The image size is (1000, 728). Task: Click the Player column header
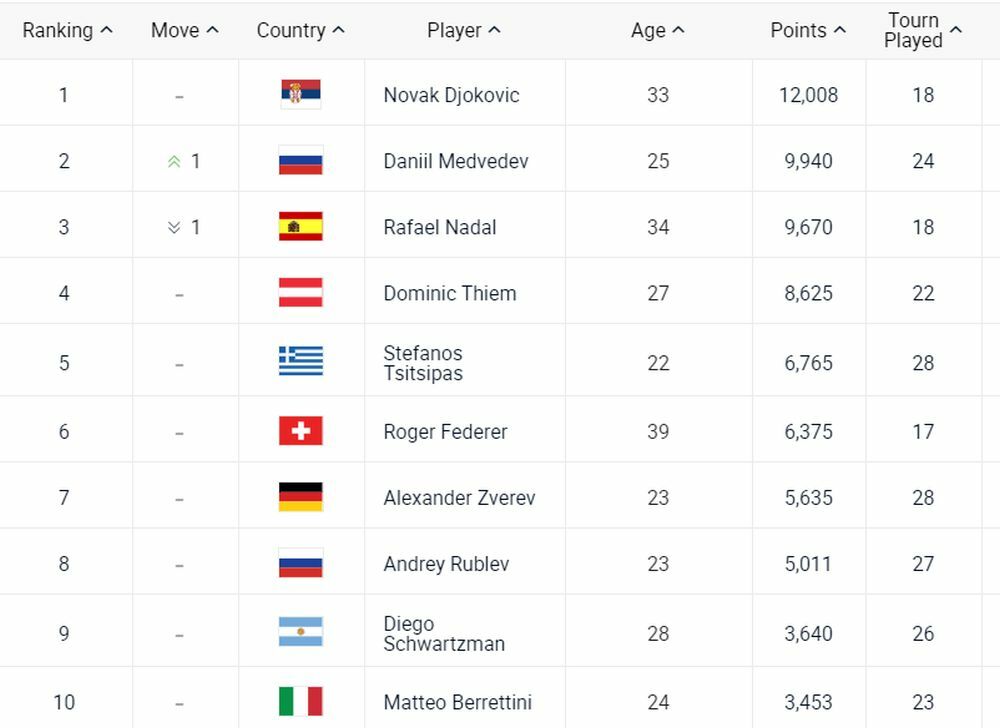coord(463,30)
